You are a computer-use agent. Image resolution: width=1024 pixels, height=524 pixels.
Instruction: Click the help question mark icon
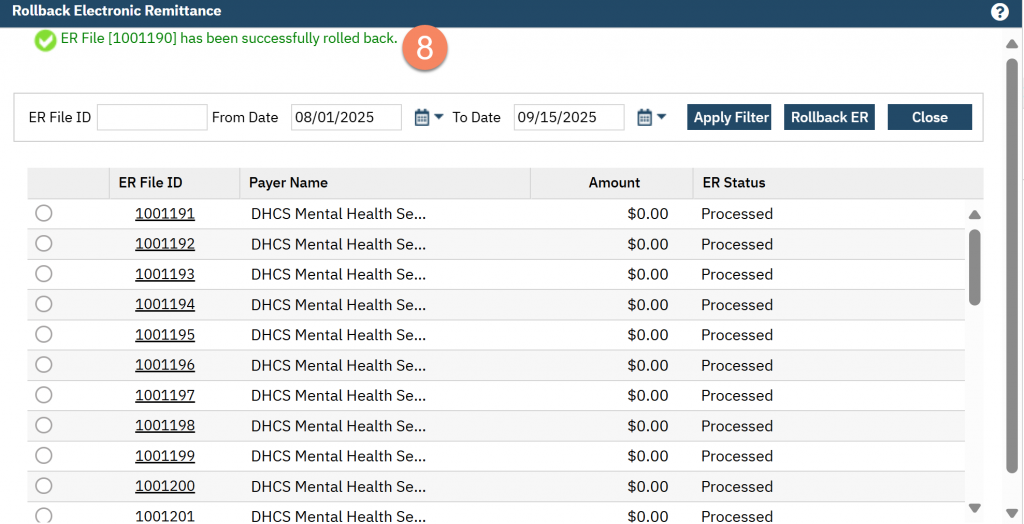[x=999, y=12]
